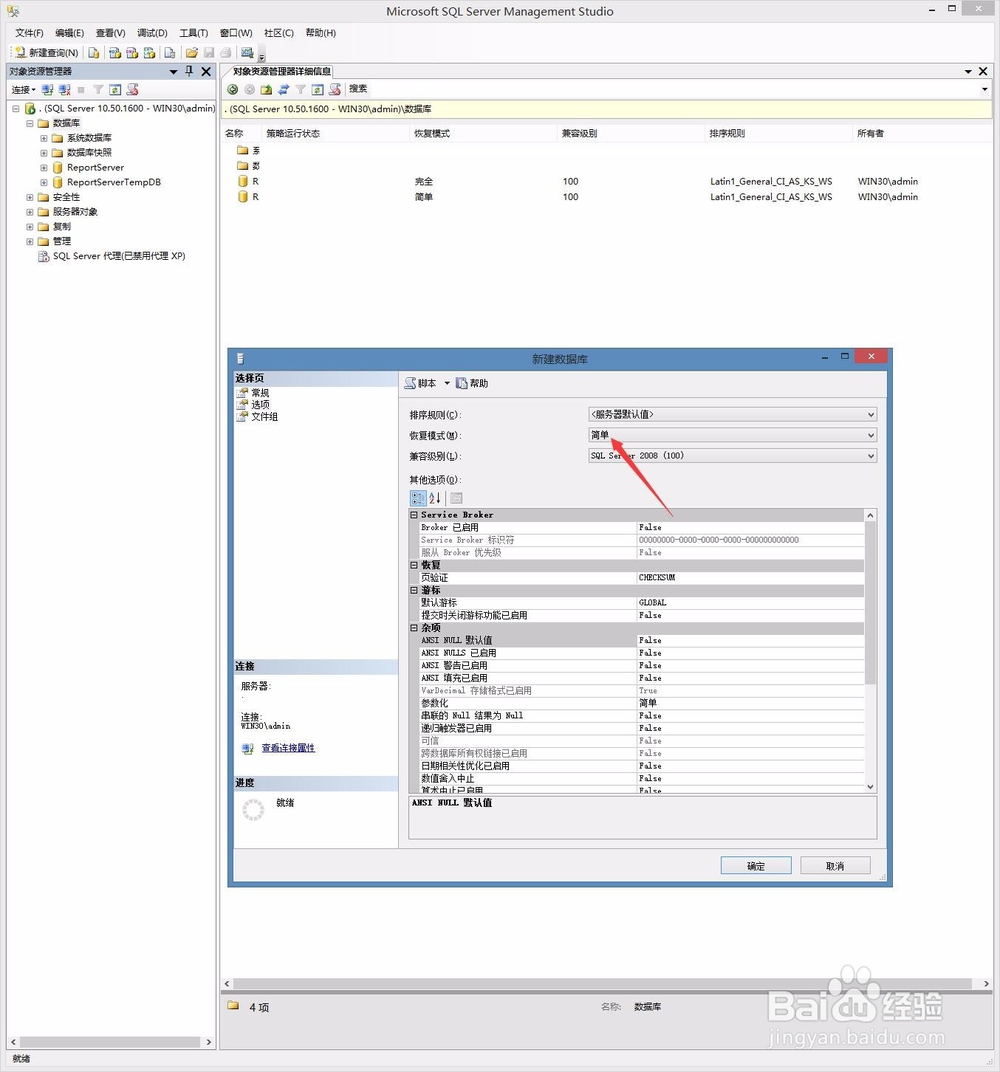Select the 文件组 page in 选择页
This screenshot has width=1000, height=1072.
click(264, 416)
